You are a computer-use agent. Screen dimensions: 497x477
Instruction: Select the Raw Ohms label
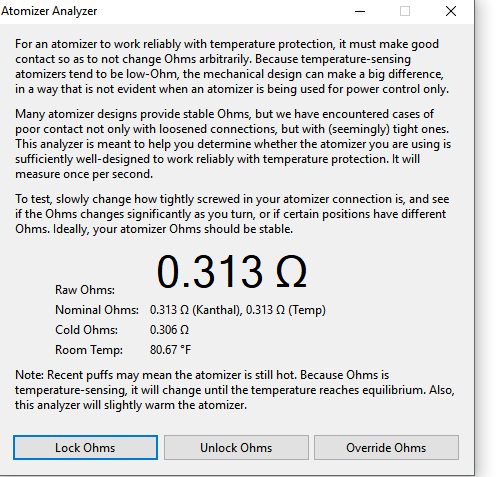click(85, 290)
